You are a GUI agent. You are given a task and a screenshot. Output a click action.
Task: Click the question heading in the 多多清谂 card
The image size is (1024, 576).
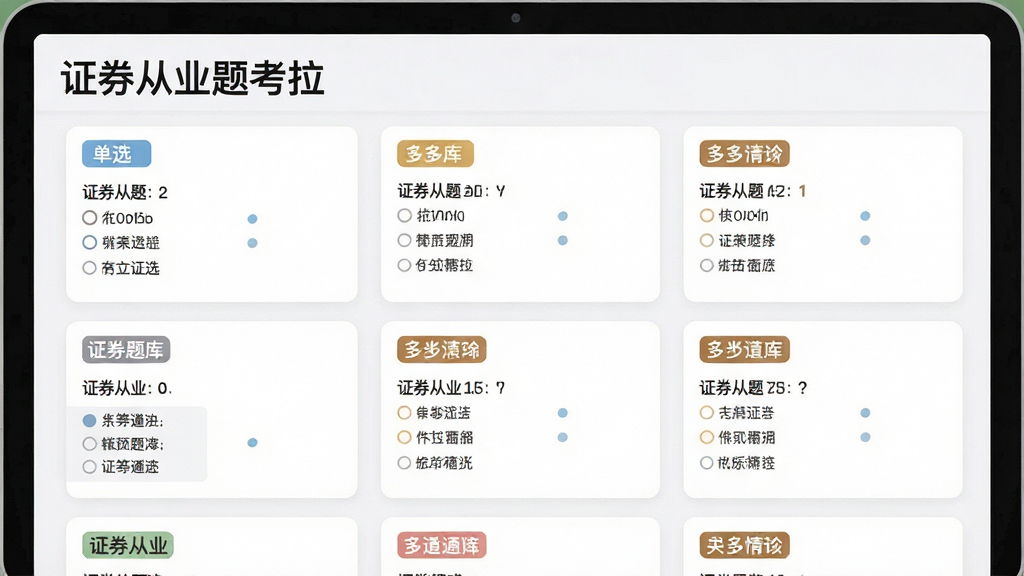[752, 191]
